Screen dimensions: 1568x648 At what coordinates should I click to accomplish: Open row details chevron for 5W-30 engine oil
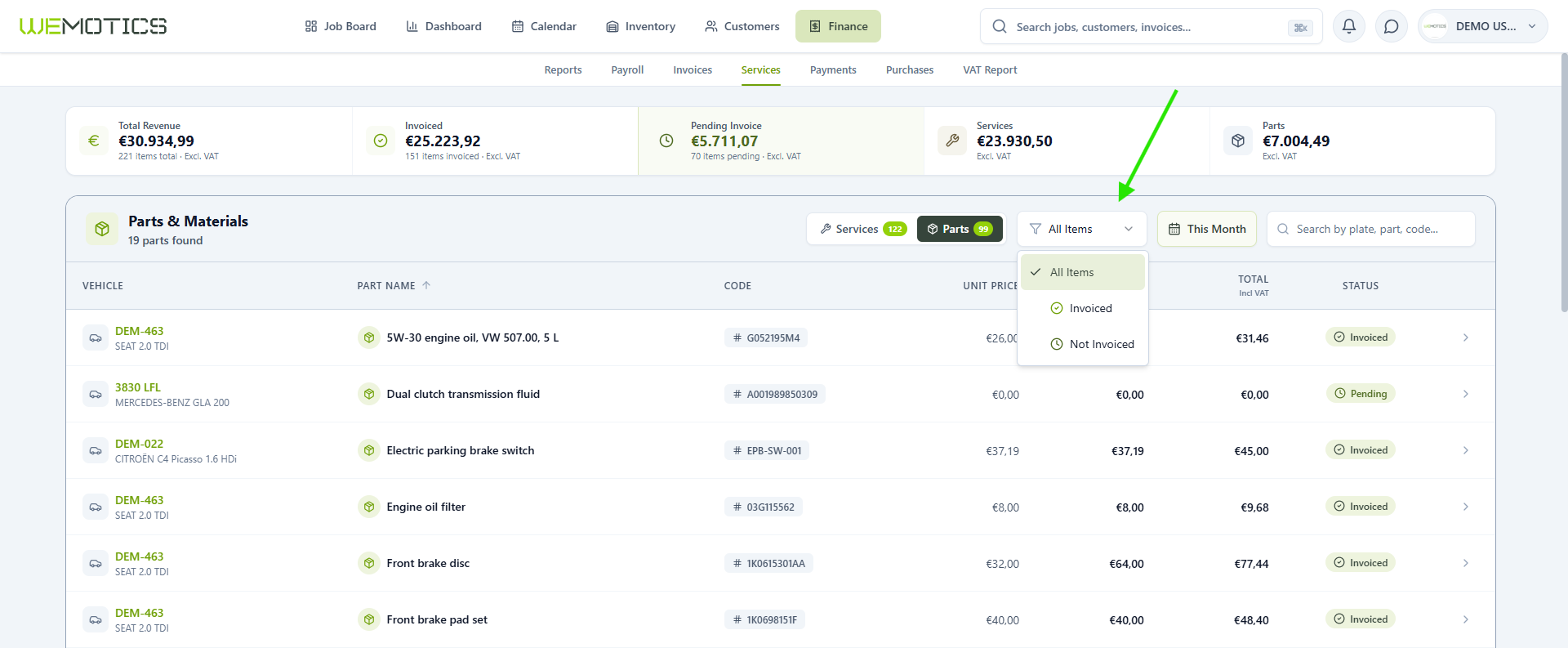point(1466,337)
